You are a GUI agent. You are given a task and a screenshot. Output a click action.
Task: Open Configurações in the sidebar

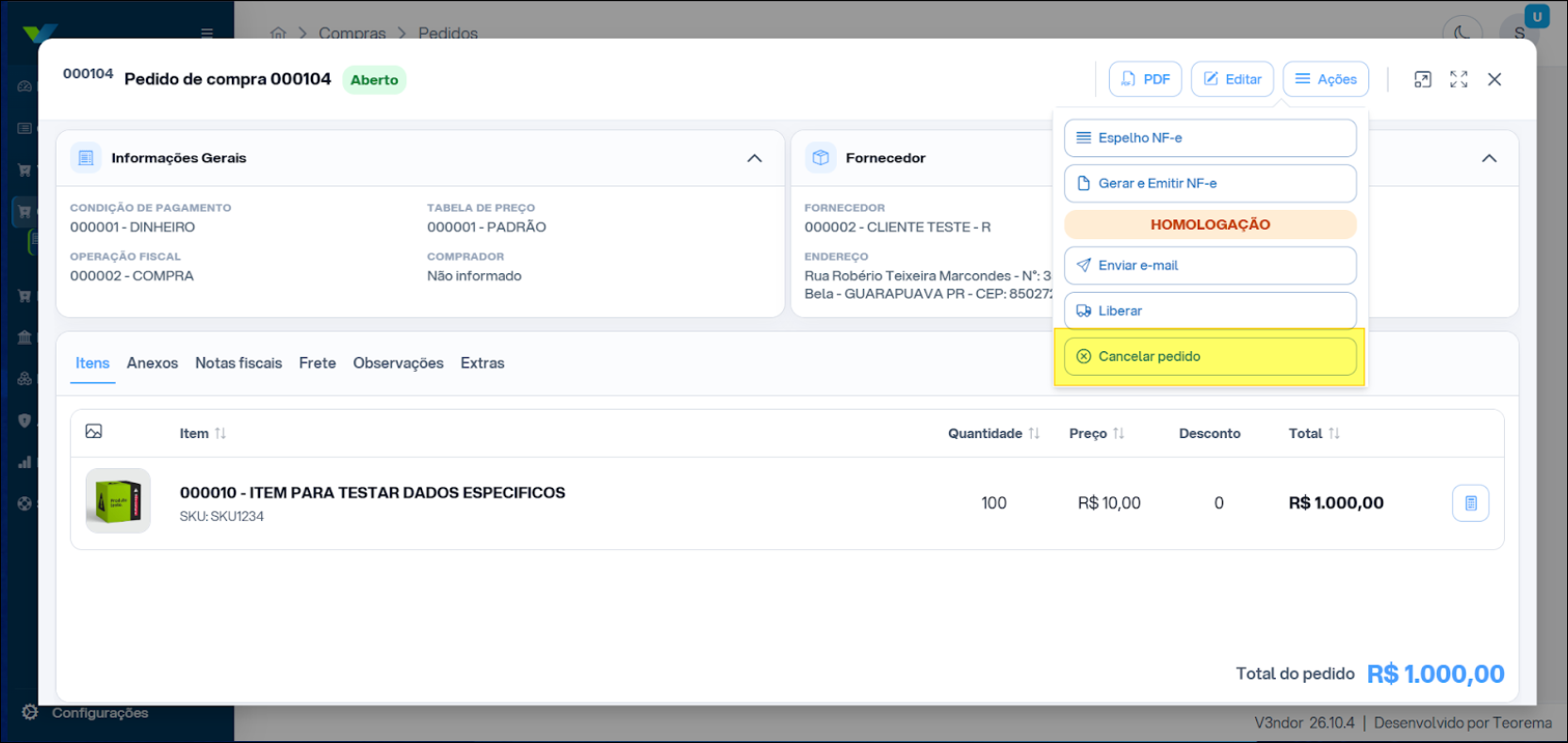85,713
